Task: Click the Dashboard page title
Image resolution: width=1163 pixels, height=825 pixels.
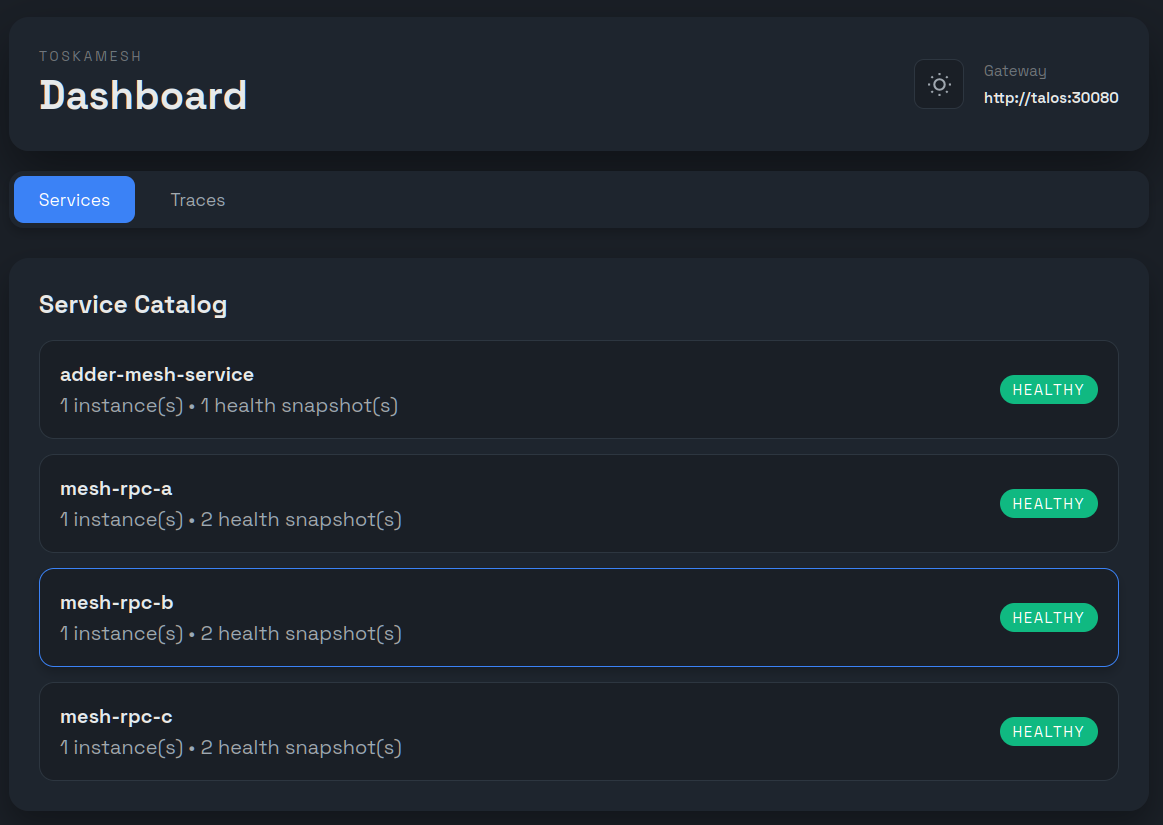Action: [x=143, y=96]
